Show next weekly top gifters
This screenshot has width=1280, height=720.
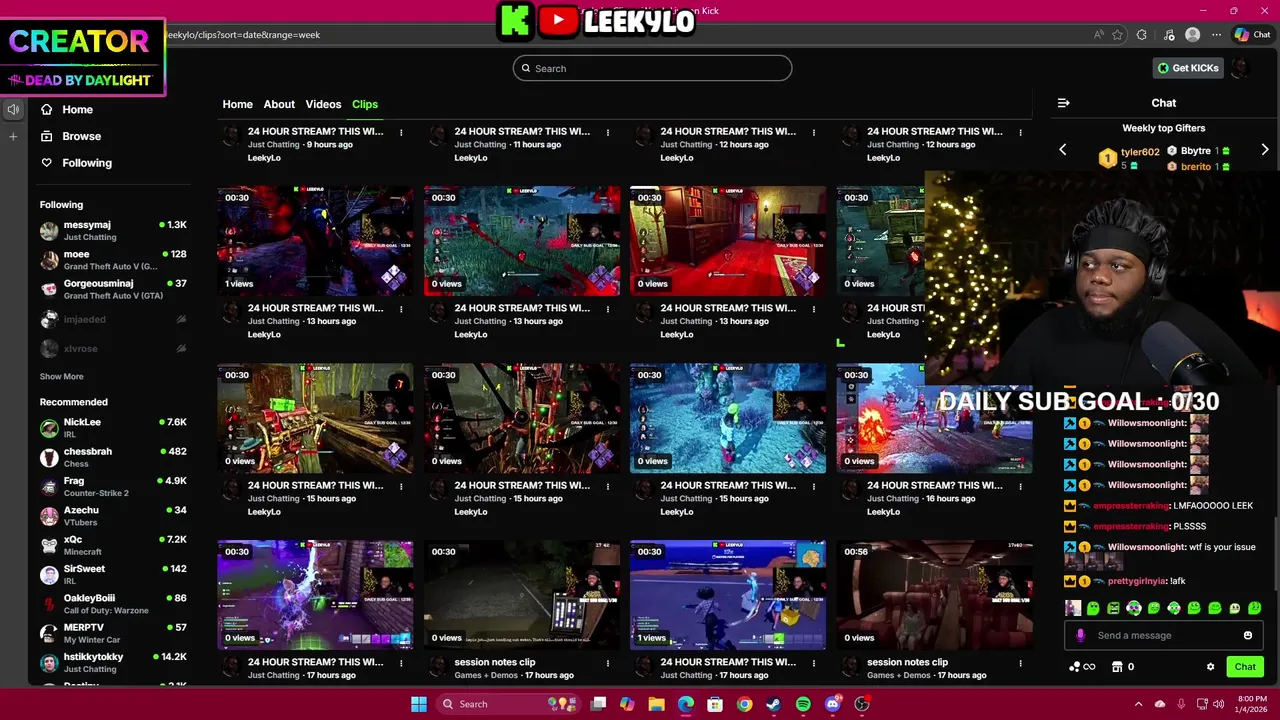[1265, 150]
